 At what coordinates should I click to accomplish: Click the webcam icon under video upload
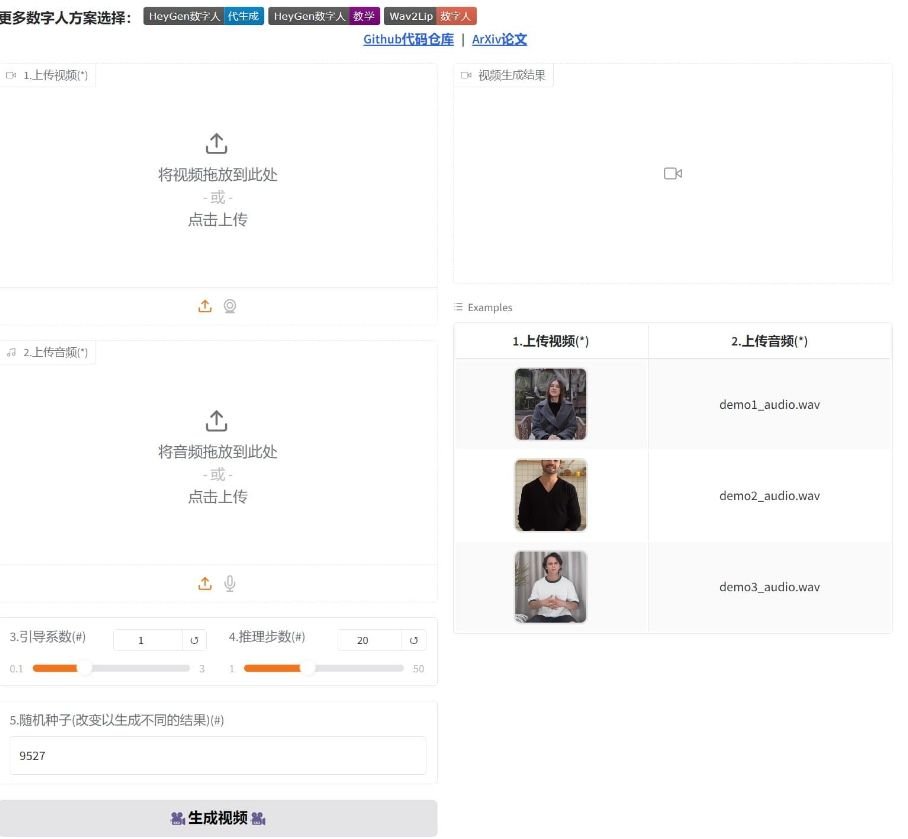point(230,307)
